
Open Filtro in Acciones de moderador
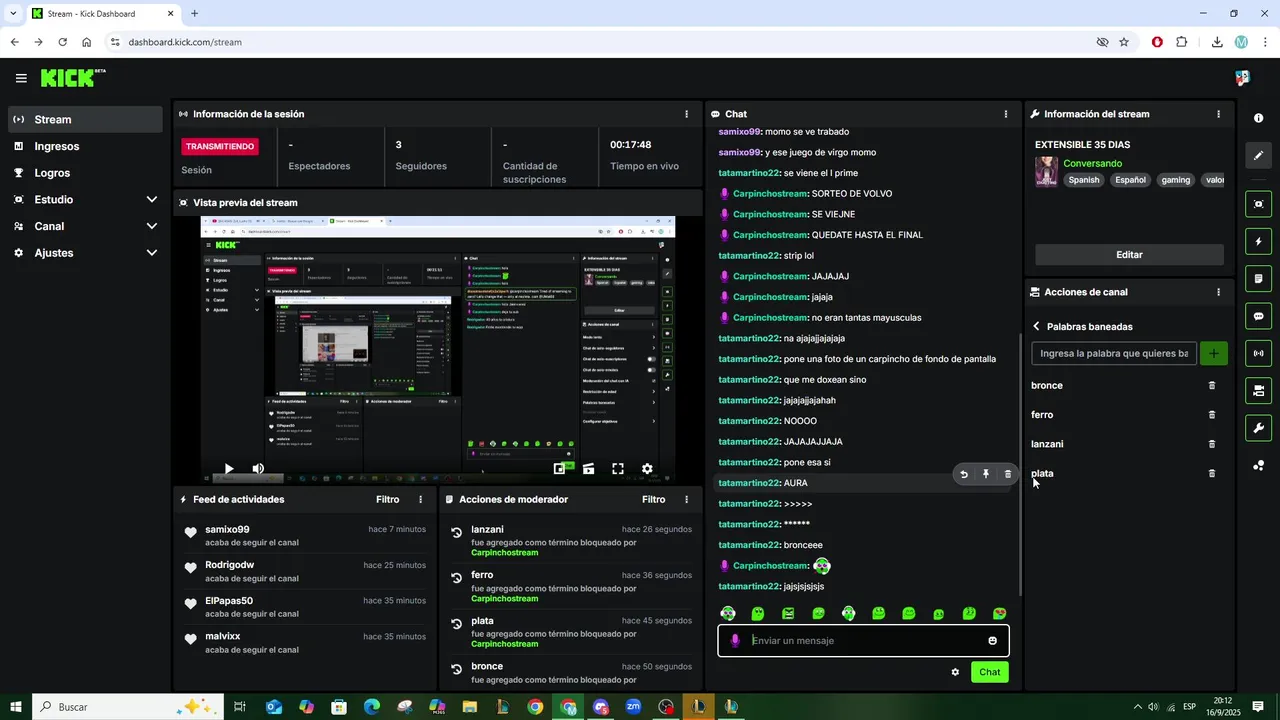click(653, 499)
